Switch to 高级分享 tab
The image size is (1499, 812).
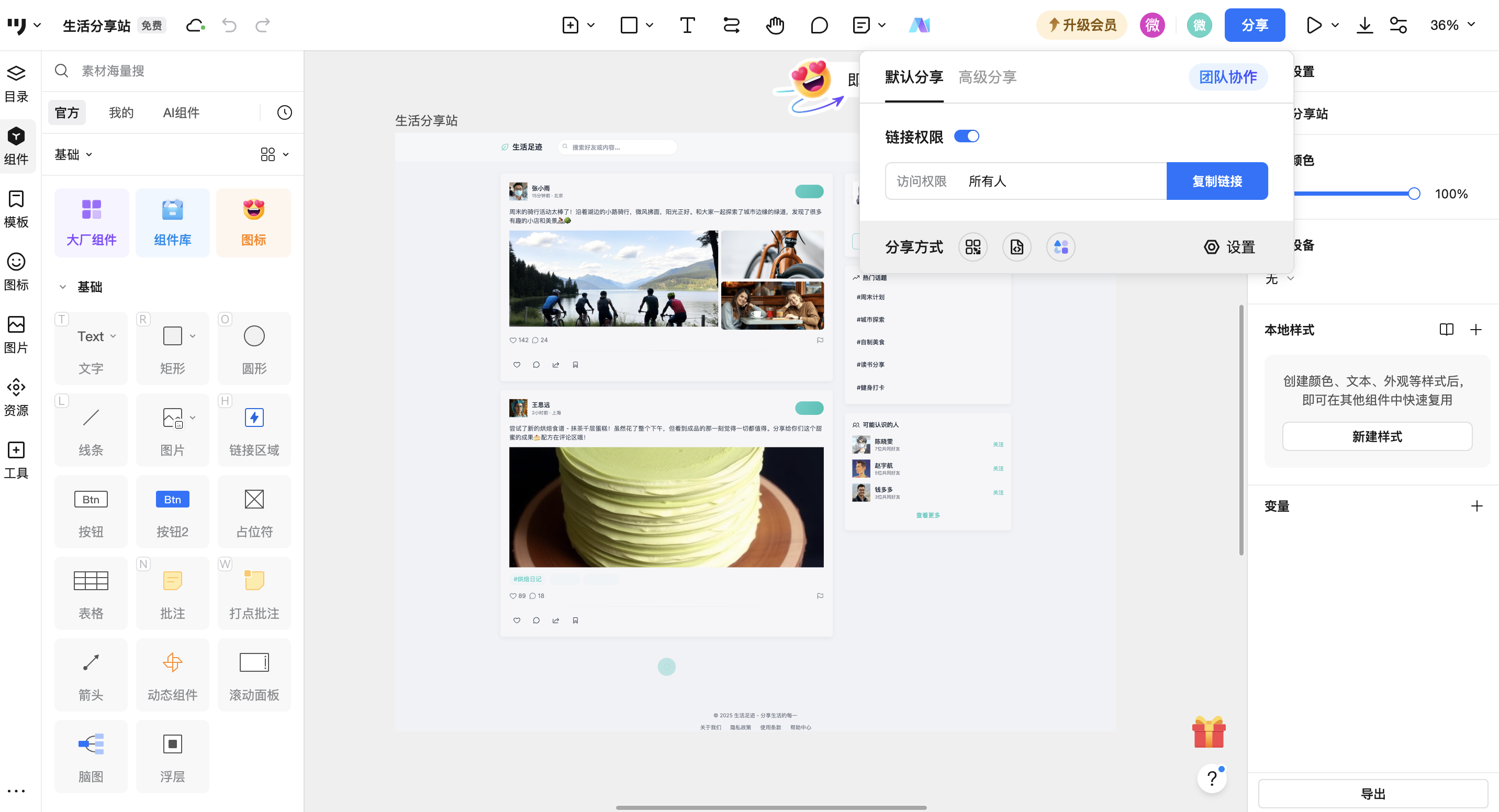pos(987,77)
